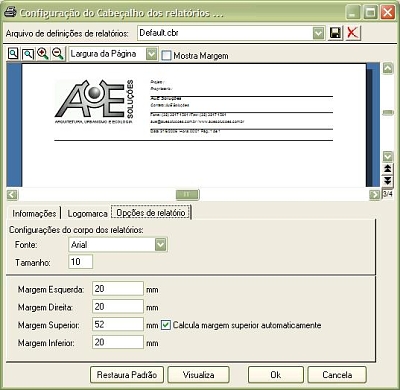
Task: Click the 'Arquivo de definições de relatórios:' label
Action: 67,33
